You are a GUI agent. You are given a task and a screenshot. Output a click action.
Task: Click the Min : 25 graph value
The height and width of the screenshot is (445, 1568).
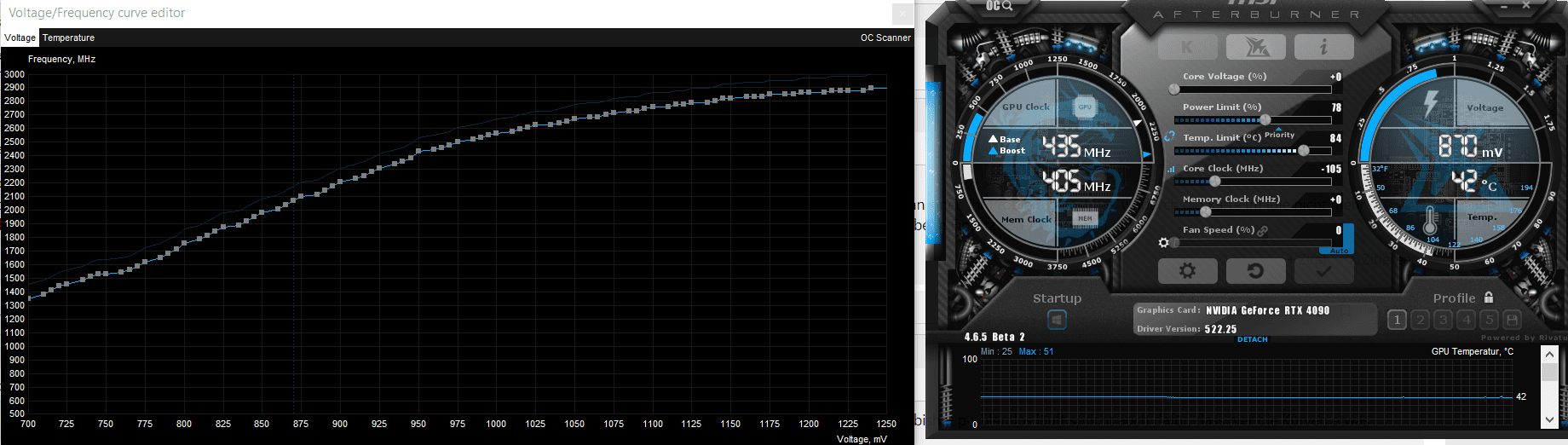coord(996,351)
